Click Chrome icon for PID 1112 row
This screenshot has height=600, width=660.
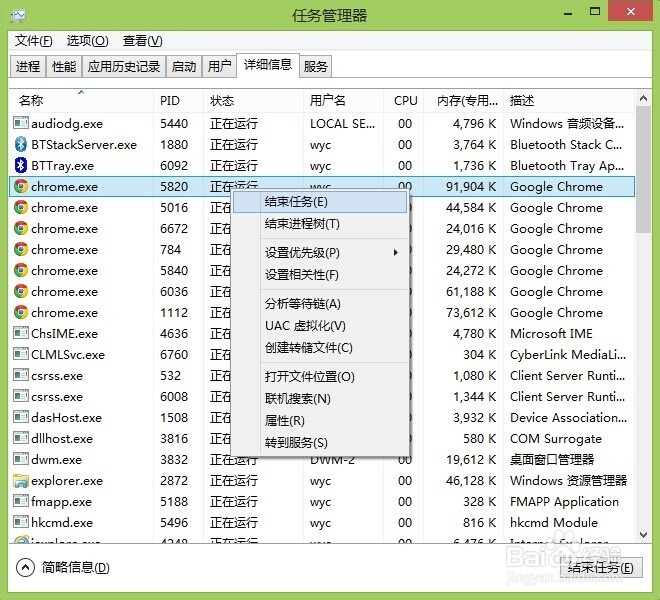point(21,312)
